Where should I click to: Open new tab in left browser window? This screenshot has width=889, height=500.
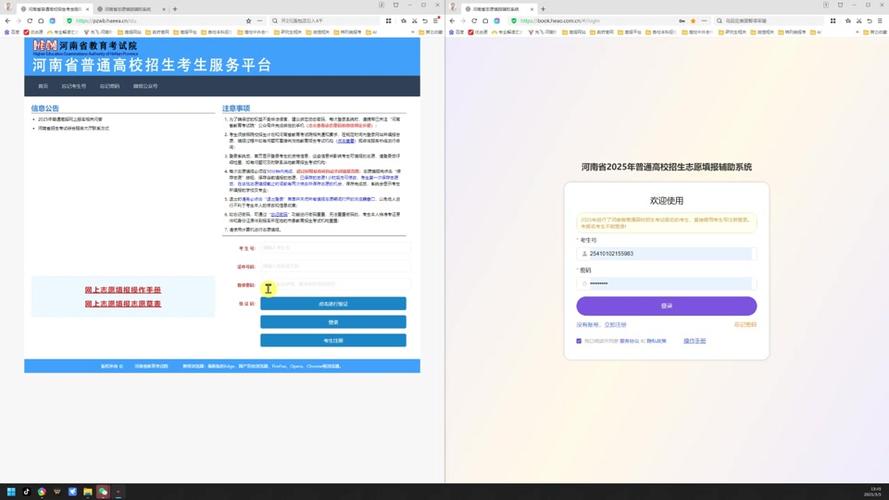(x=175, y=9)
